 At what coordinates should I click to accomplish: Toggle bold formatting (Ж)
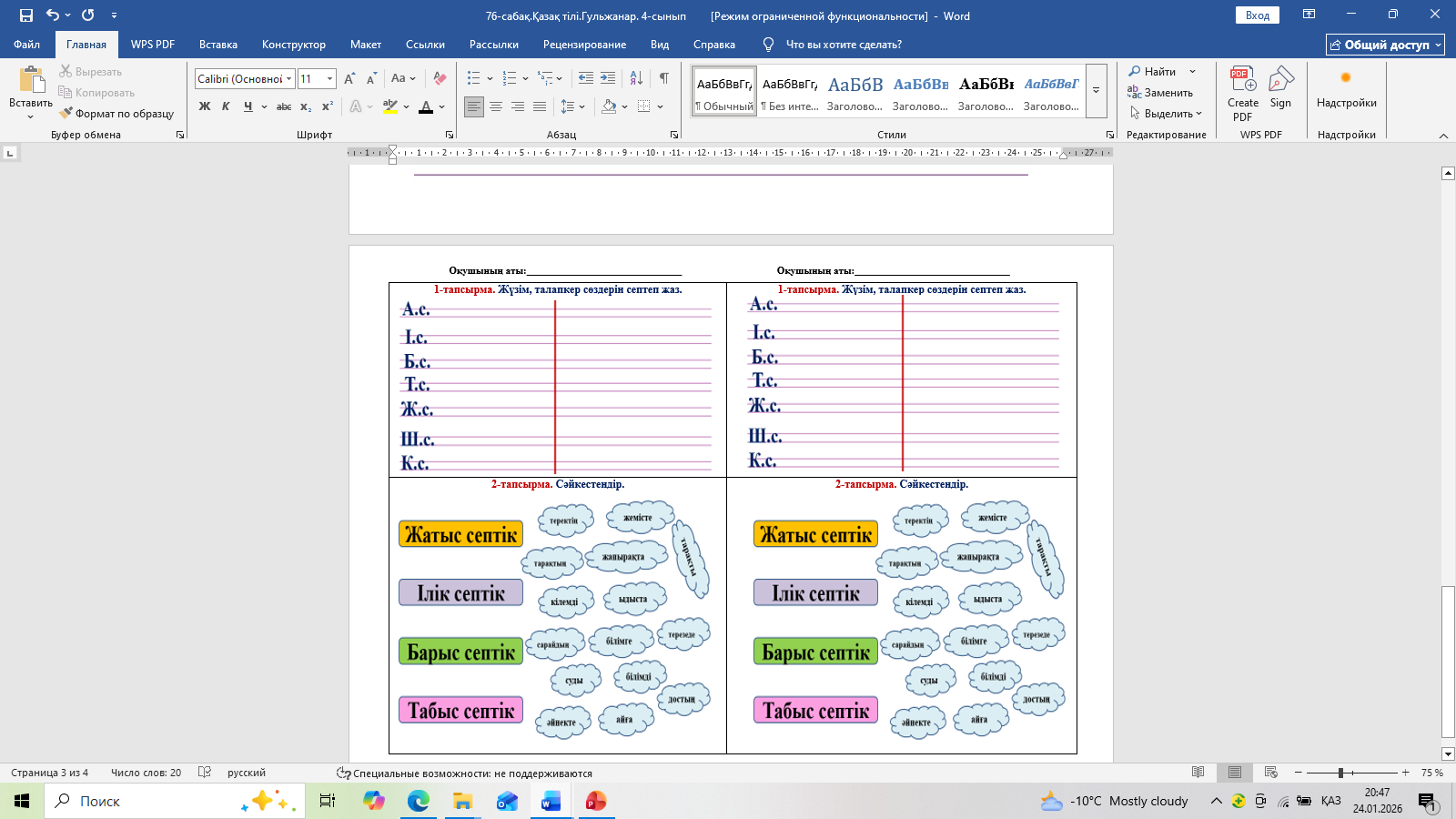point(205,106)
